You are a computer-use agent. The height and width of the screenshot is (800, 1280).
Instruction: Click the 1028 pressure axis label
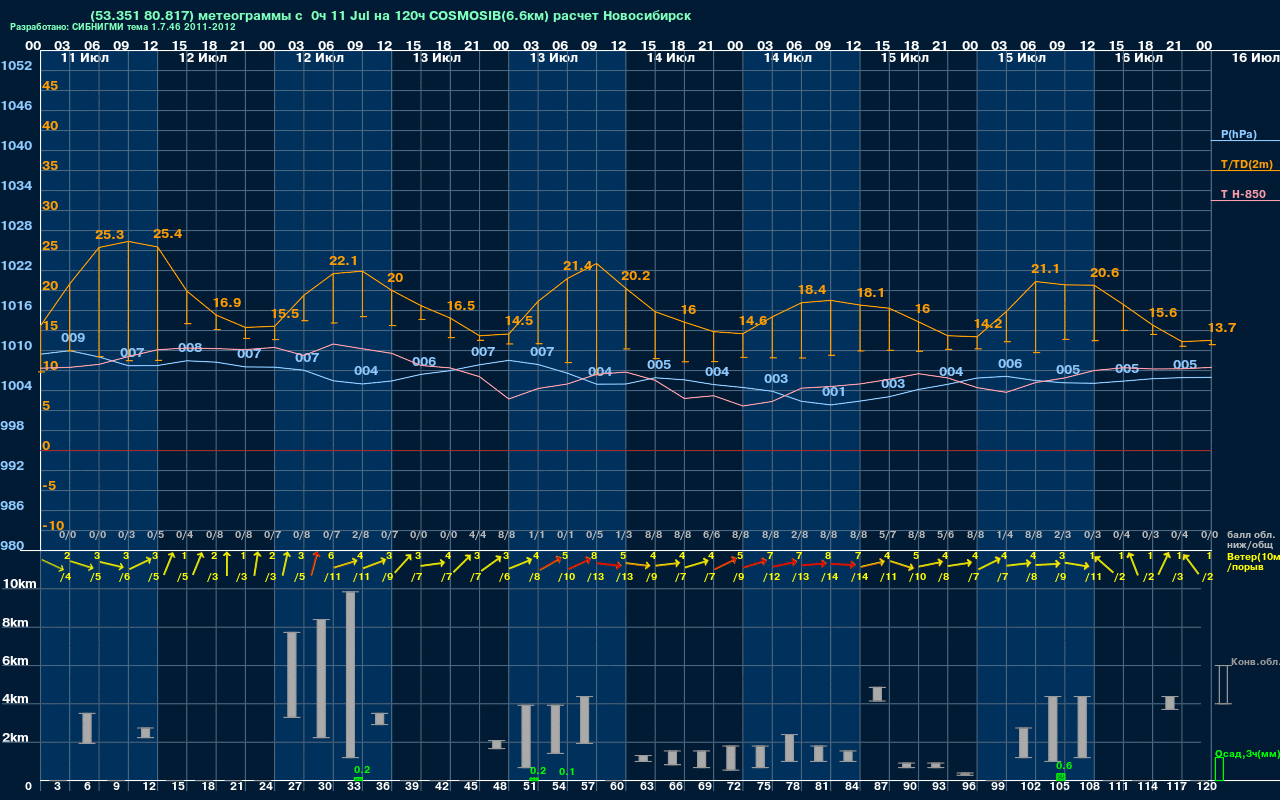click(x=15, y=226)
